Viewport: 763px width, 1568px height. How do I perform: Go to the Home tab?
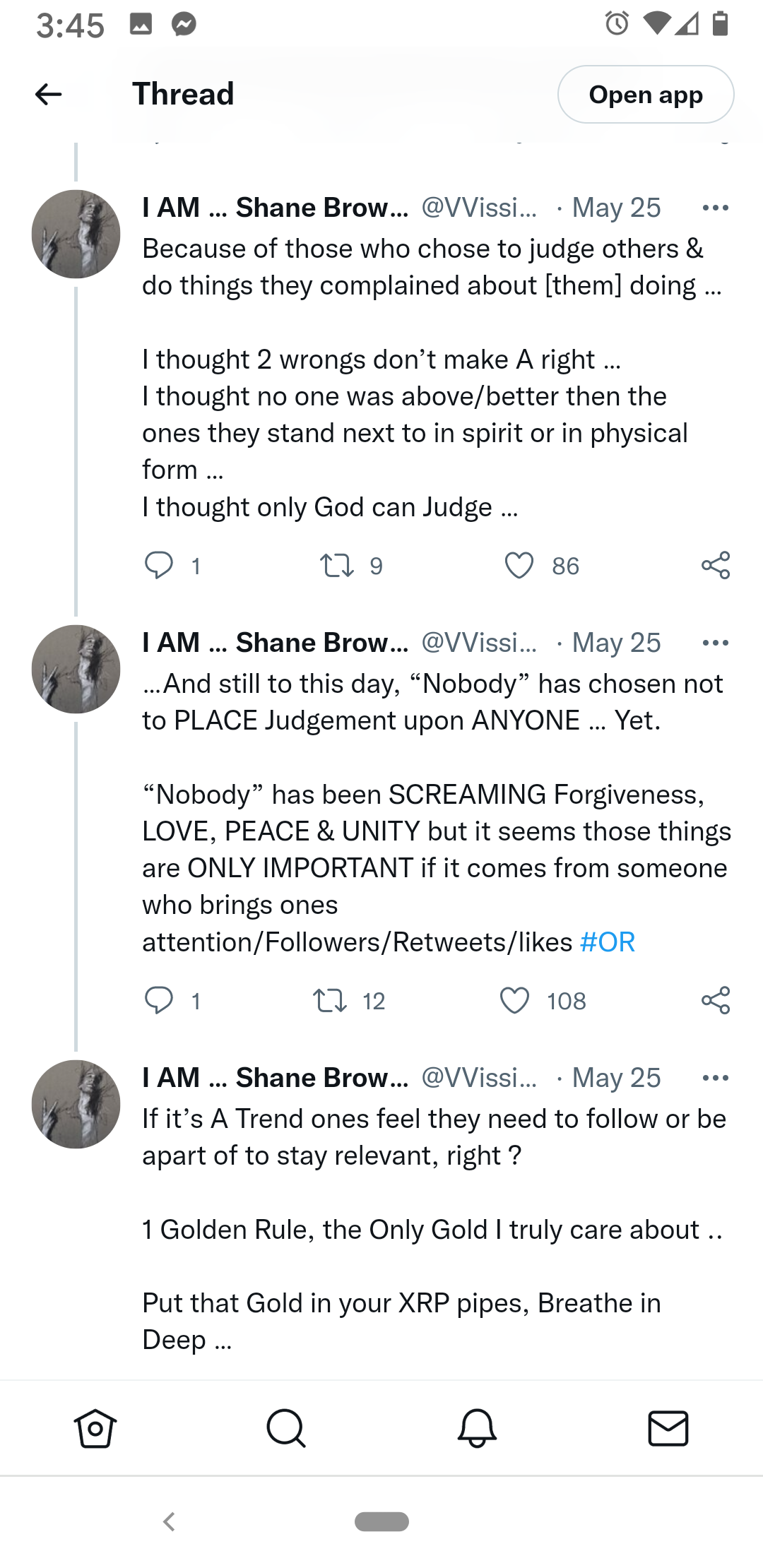tap(95, 1428)
